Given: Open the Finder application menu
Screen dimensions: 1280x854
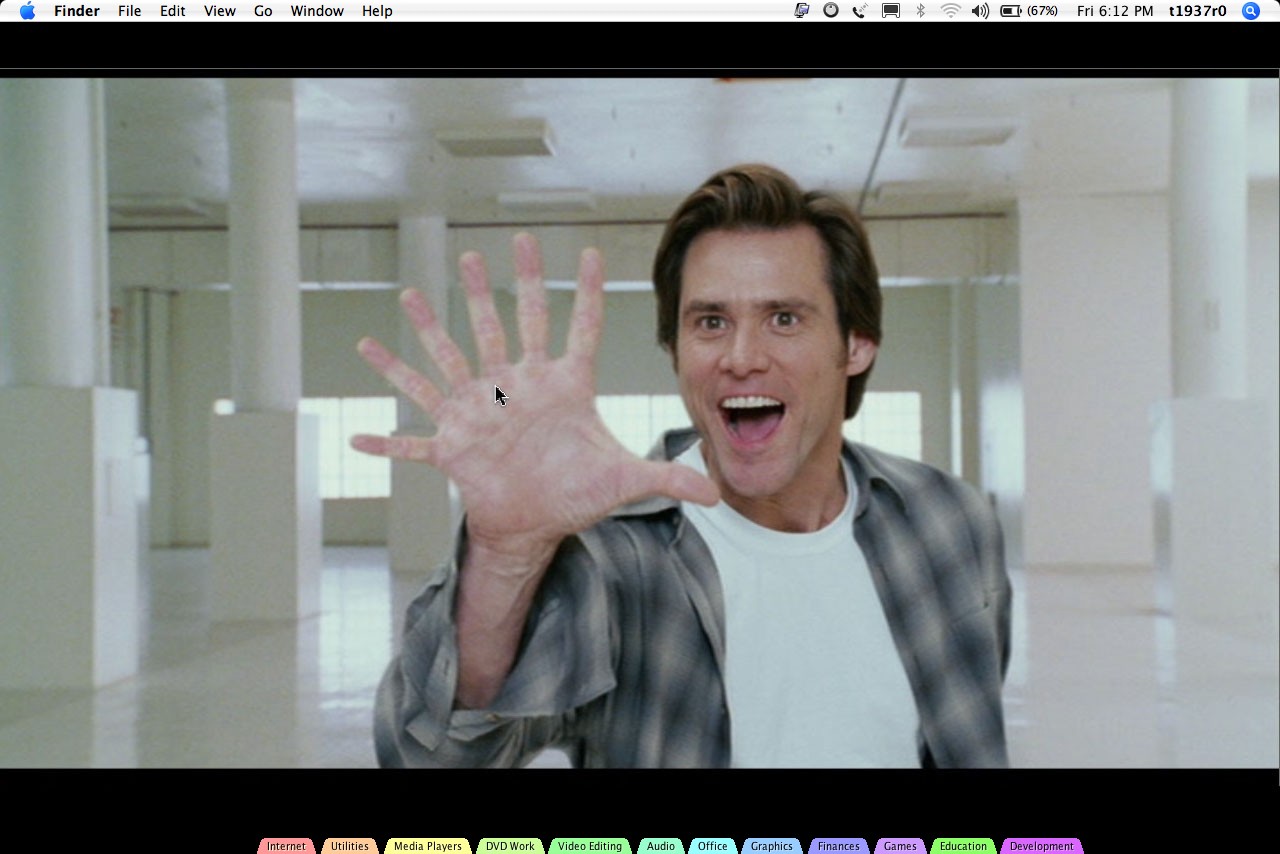Looking at the screenshot, I should (76, 11).
